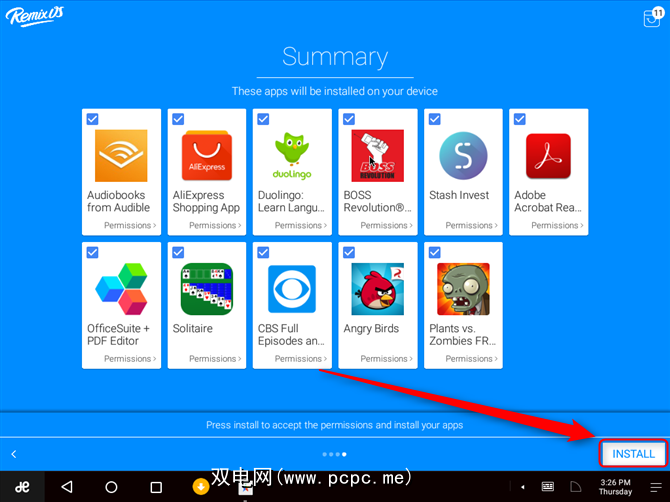Uncheck the Stash Invest checkbox
The height and width of the screenshot is (502, 670).
tap(435, 119)
